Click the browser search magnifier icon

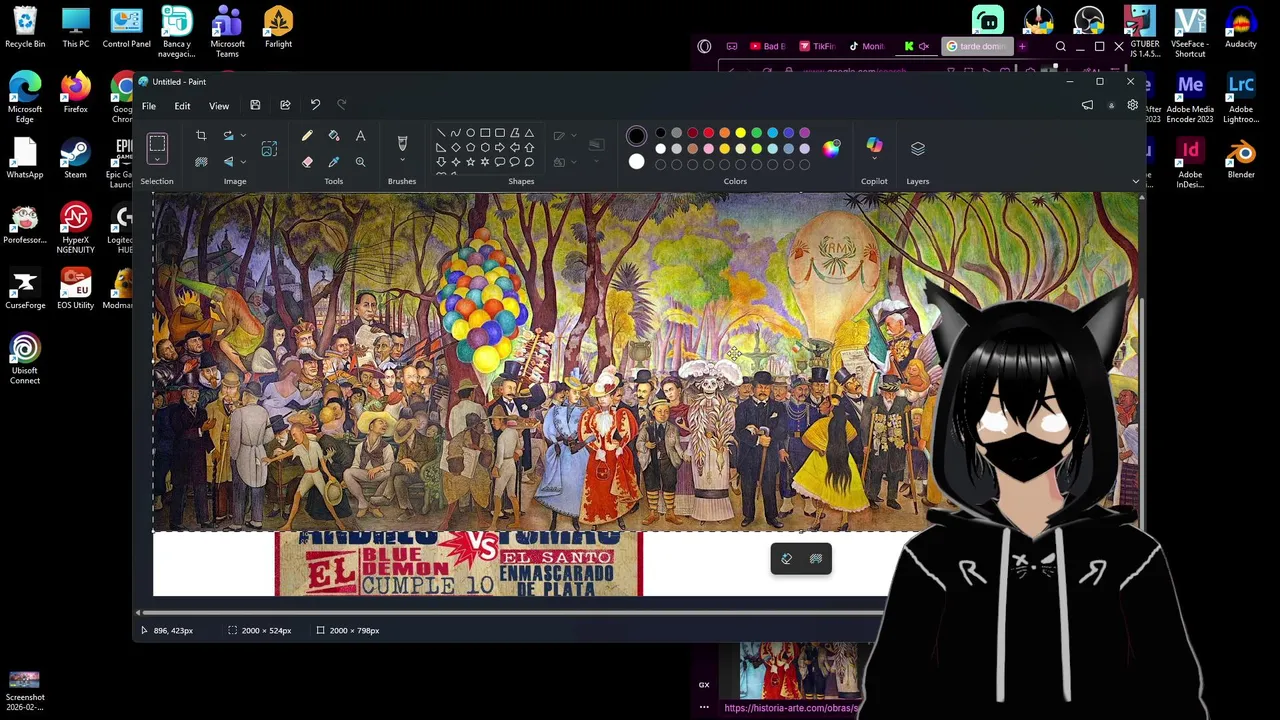click(1061, 46)
